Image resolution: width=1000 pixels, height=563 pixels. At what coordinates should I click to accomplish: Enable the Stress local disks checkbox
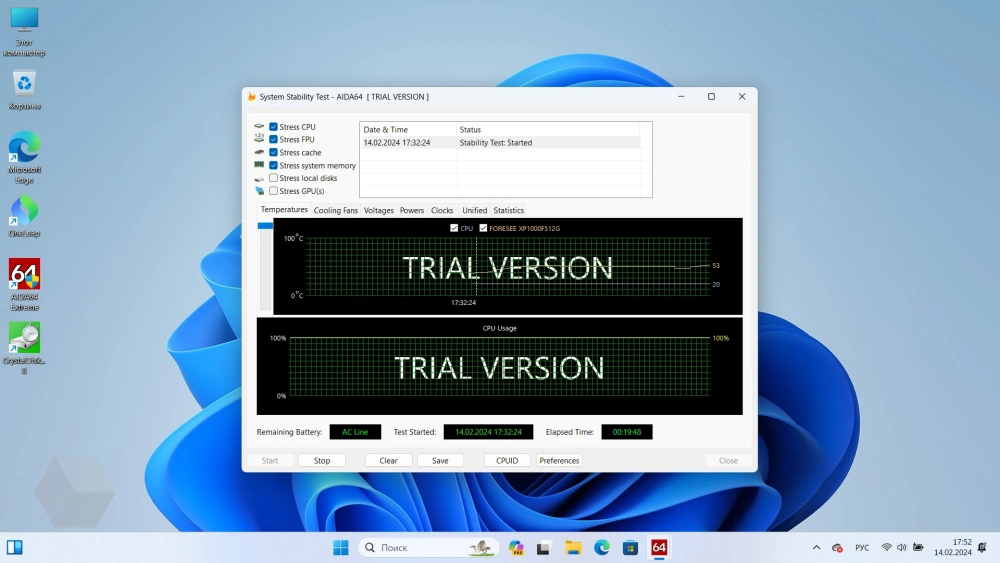click(274, 178)
